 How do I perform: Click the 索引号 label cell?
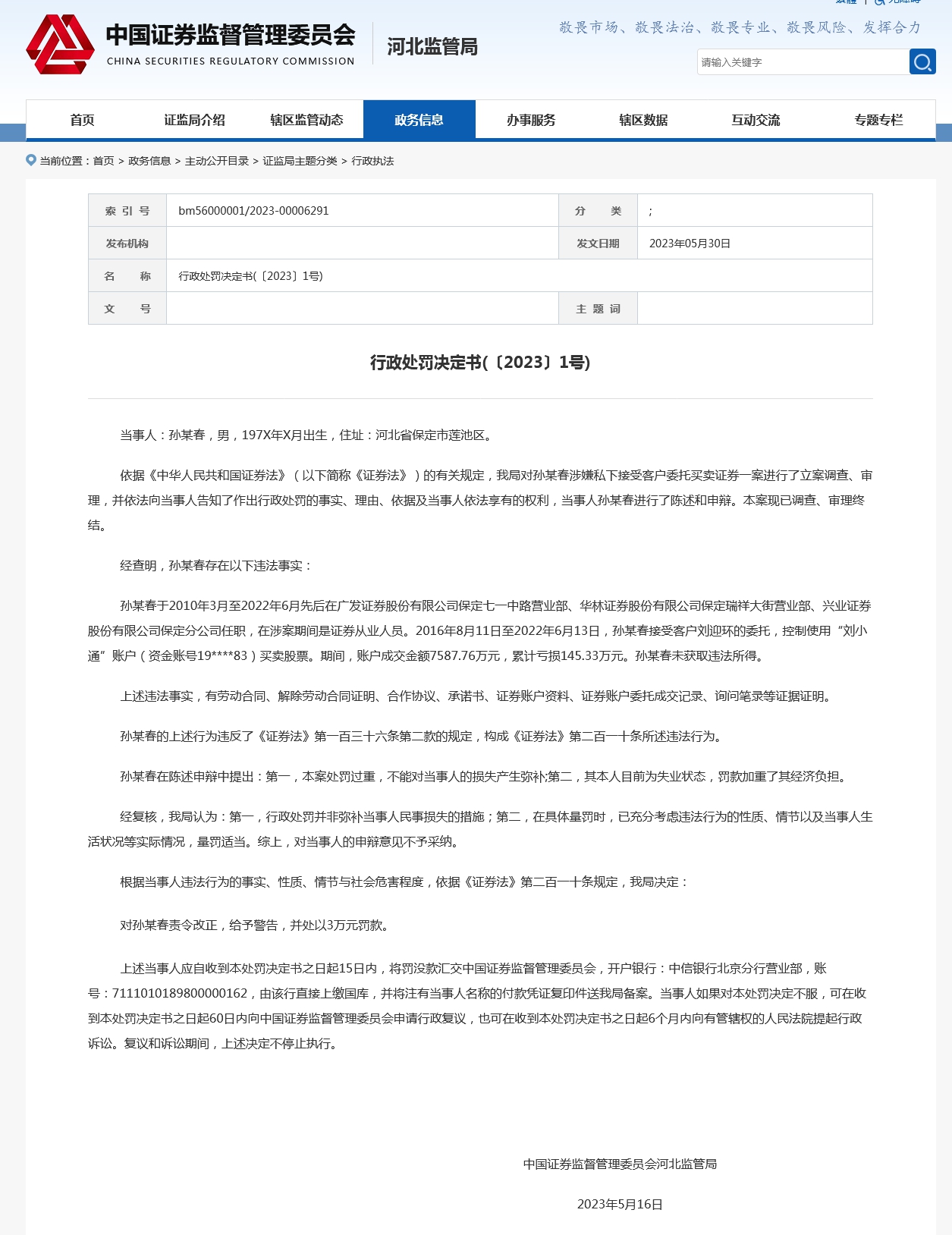[x=127, y=211]
